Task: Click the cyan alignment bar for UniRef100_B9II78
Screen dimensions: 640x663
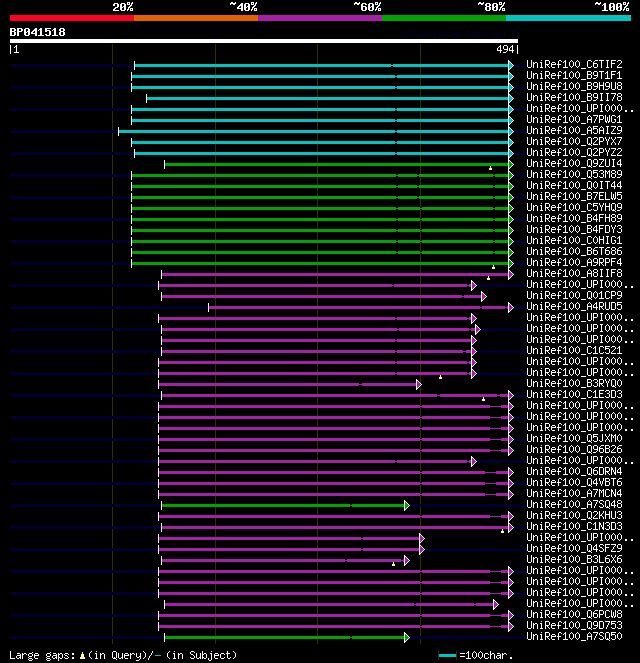Action: (328, 99)
